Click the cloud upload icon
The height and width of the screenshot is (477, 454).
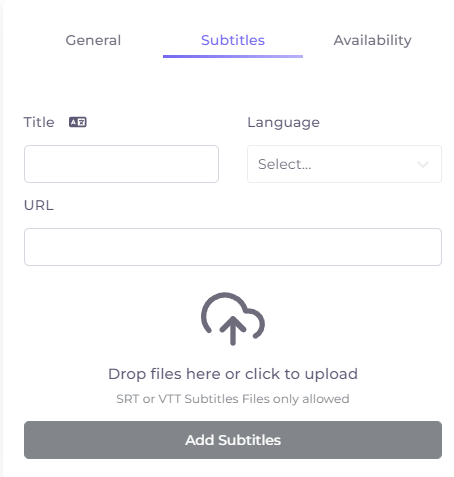pos(233,319)
